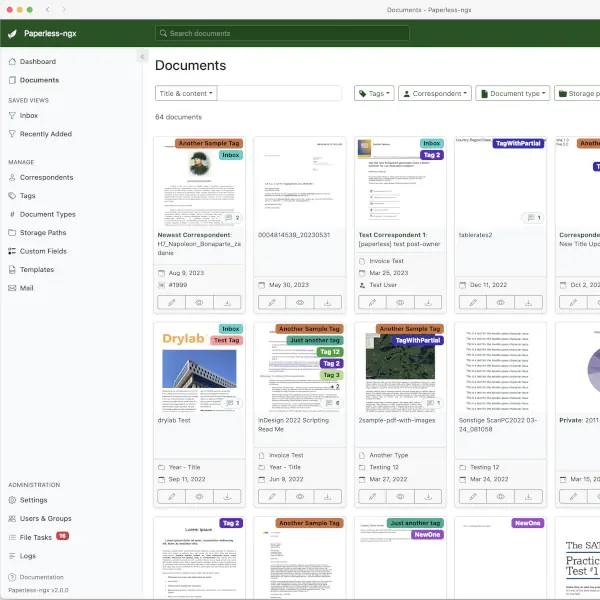Expand the Tags filter dropdown
600x600 pixels.
coord(374,93)
